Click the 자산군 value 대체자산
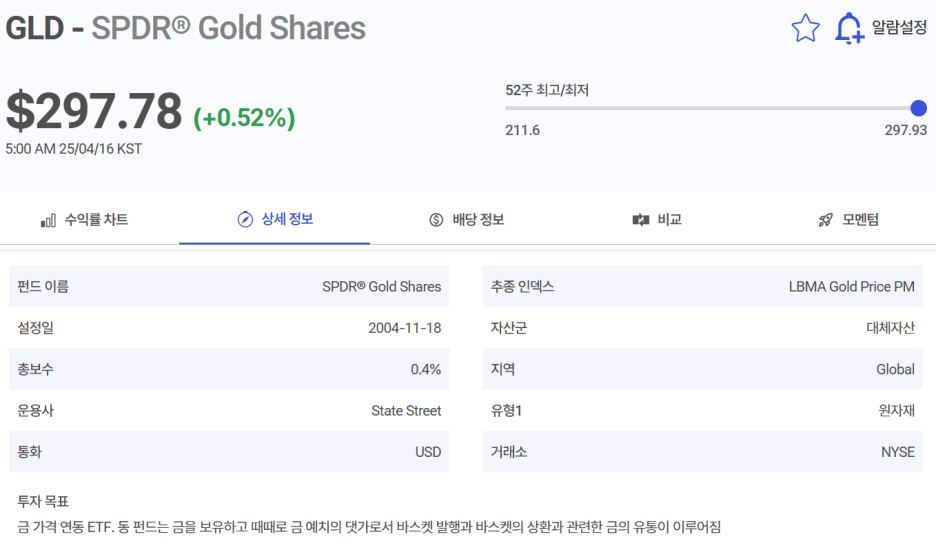The width and height of the screenshot is (936, 550). [891, 328]
